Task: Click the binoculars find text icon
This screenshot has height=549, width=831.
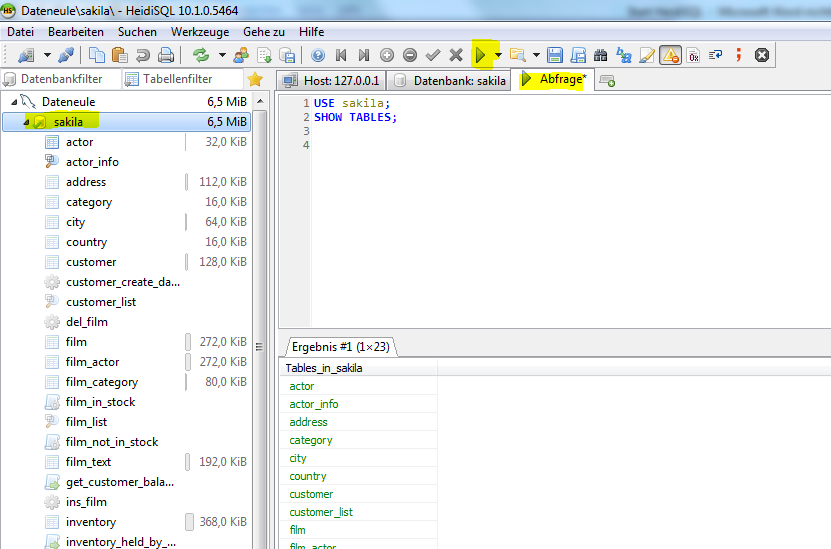Action: click(601, 55)
